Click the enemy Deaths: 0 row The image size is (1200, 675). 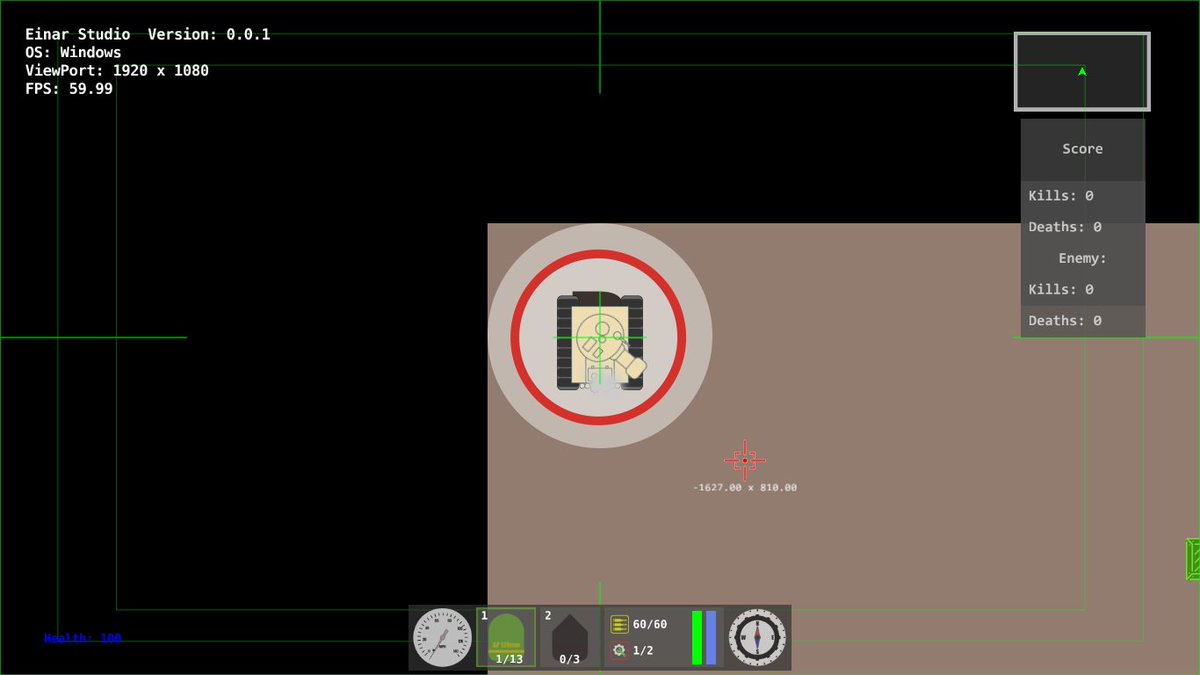tap(1082, 320)
